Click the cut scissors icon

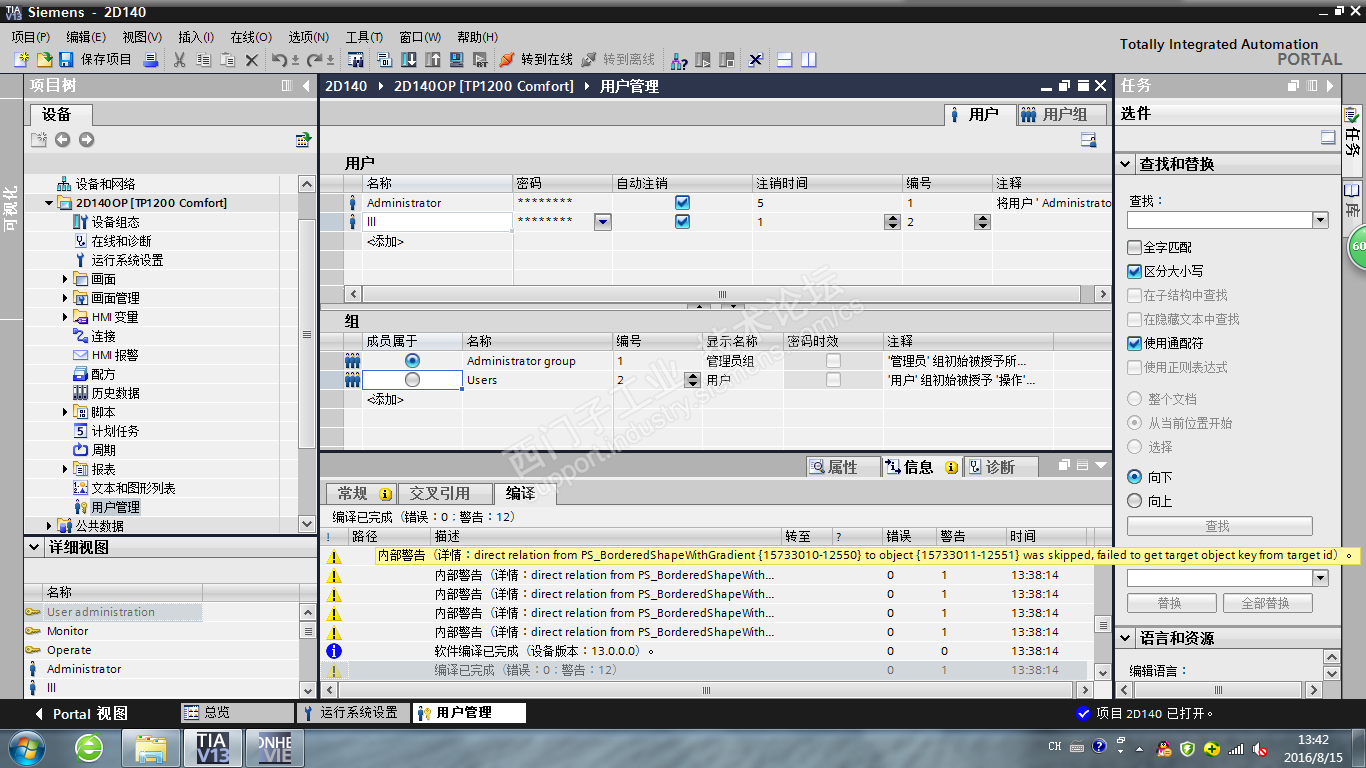[x=179, y=60]
